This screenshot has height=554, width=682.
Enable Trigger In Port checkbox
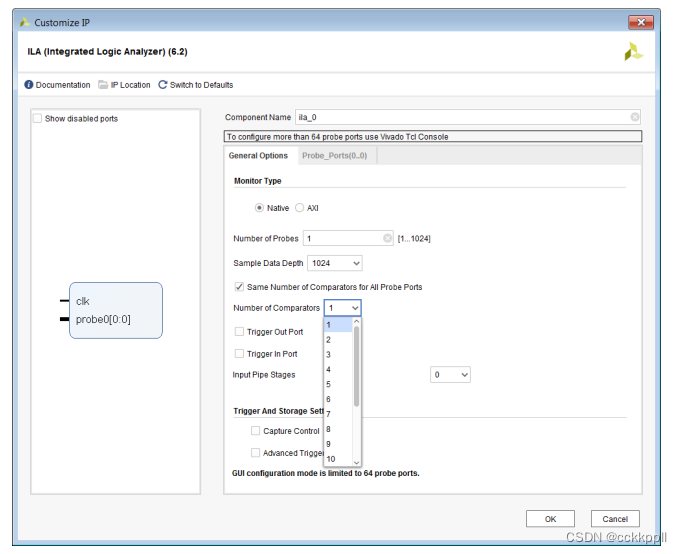coord(239,354)
